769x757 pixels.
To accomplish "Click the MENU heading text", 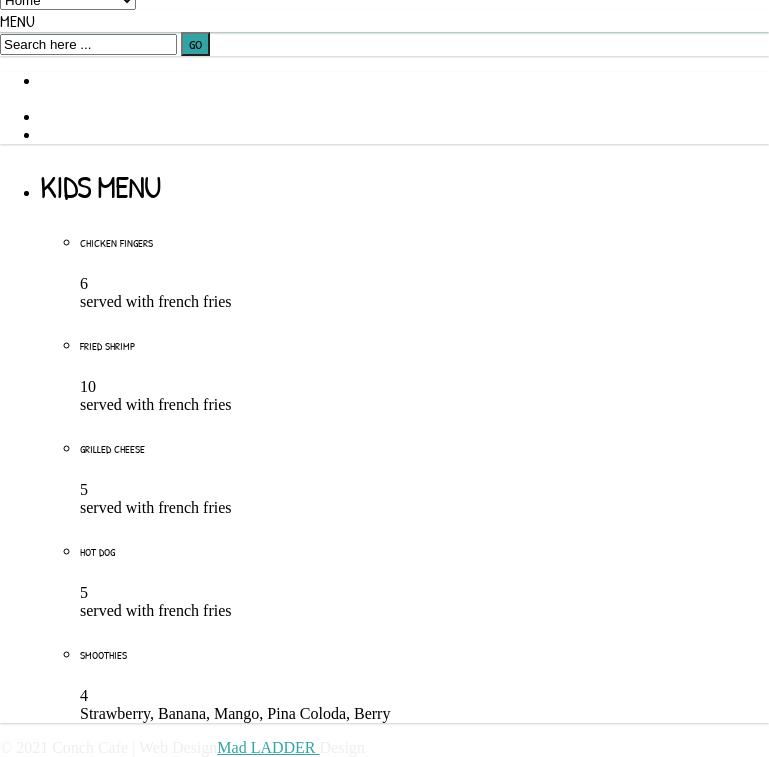I will coord(17,22).
